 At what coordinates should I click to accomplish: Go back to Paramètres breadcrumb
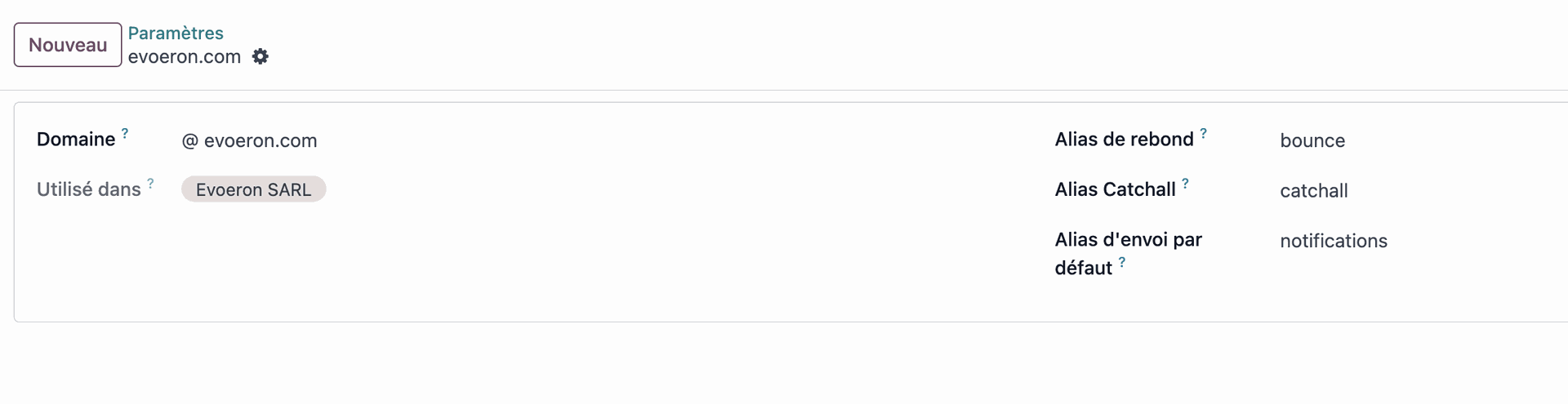tap(176, 33)
